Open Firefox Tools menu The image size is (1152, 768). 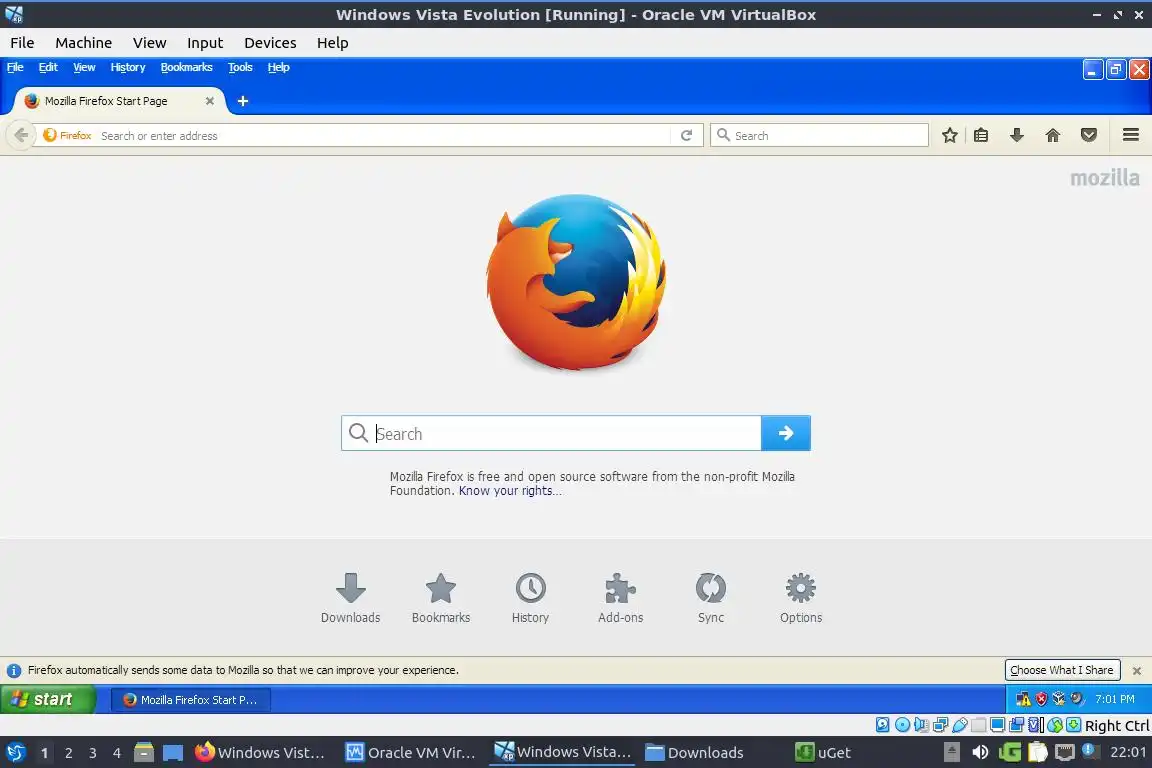[240, 67]
